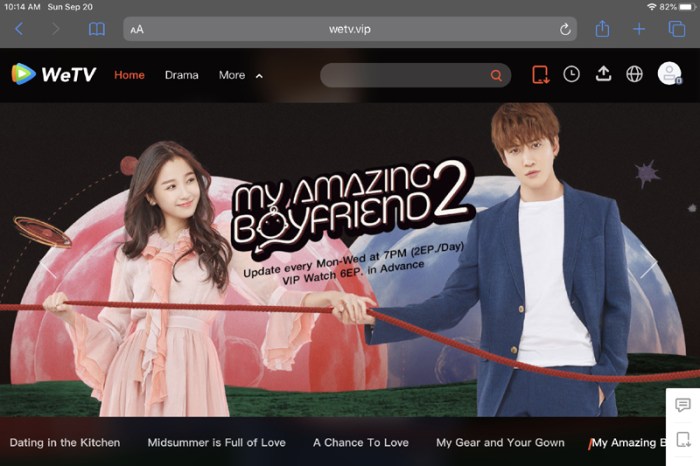Select Dating in the Kitchen
This screenshot has width=700, height=466.
tap(65, 442)
